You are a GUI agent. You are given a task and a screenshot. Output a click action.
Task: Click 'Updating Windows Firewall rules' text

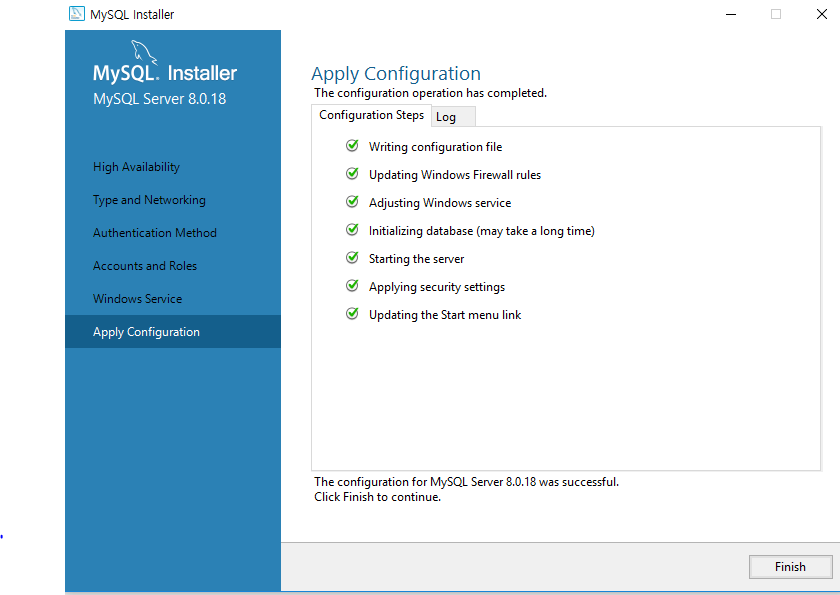pos(455,175)
